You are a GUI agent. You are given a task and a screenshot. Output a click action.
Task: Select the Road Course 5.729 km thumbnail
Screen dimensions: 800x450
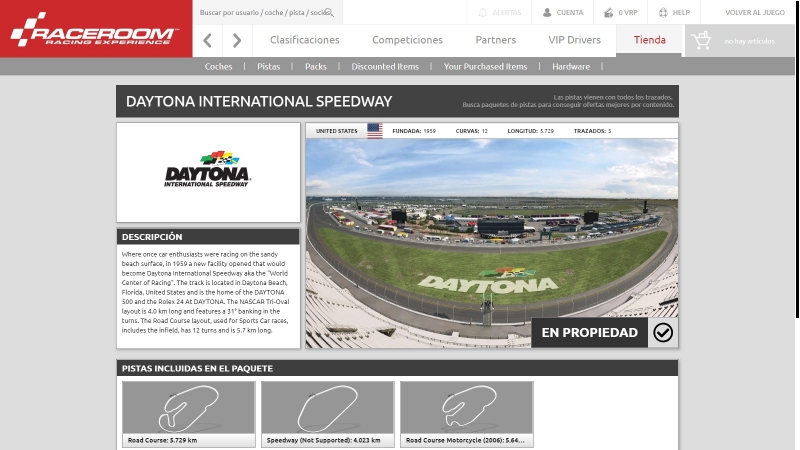point(189,414)
